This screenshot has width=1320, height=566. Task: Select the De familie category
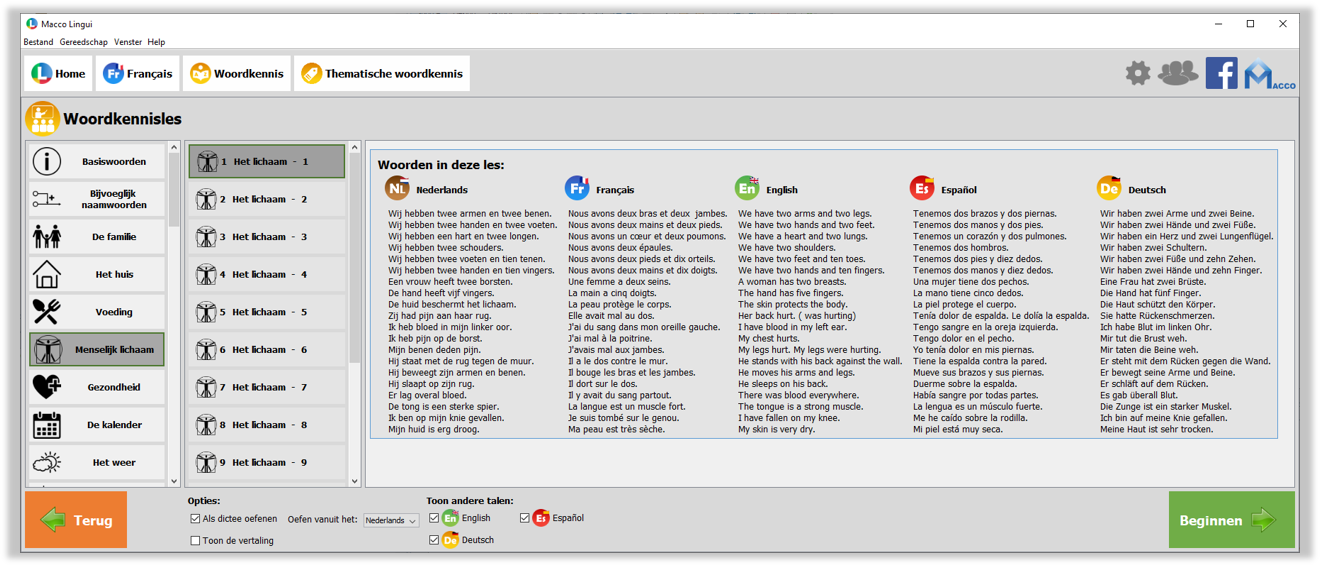[x=96, y=237]
